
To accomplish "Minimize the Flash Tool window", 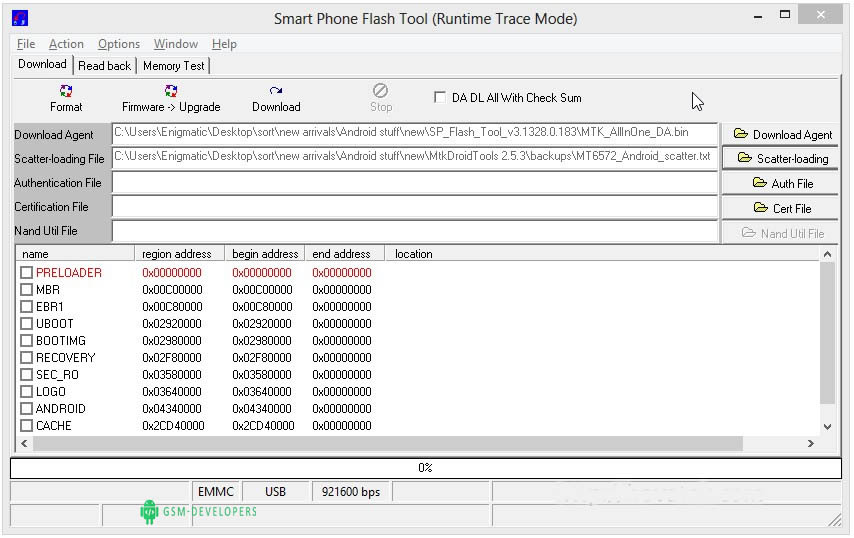I will [x=758, y=16].
